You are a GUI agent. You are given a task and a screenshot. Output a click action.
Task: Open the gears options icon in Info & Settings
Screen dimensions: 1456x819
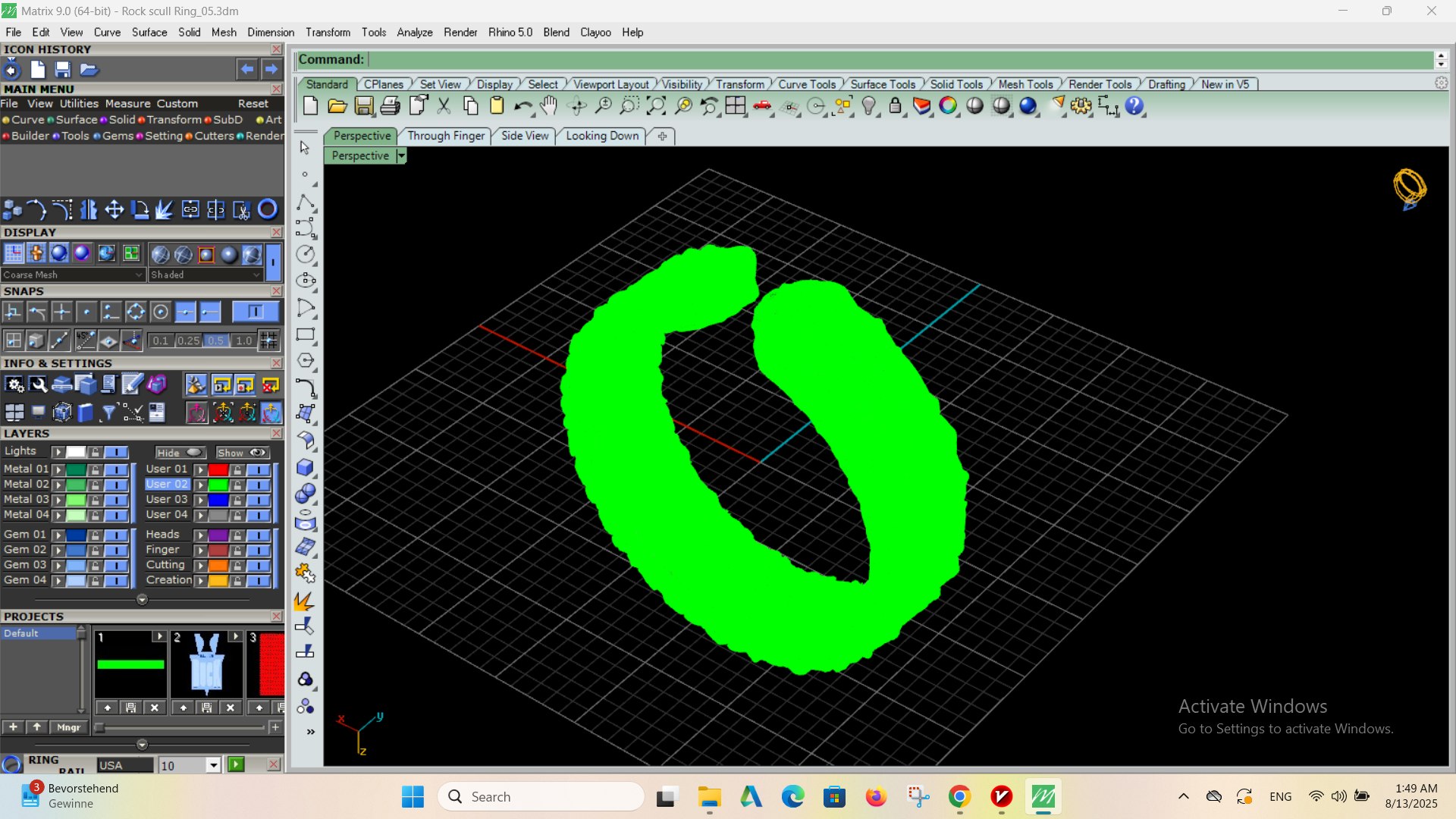(14, 385)
